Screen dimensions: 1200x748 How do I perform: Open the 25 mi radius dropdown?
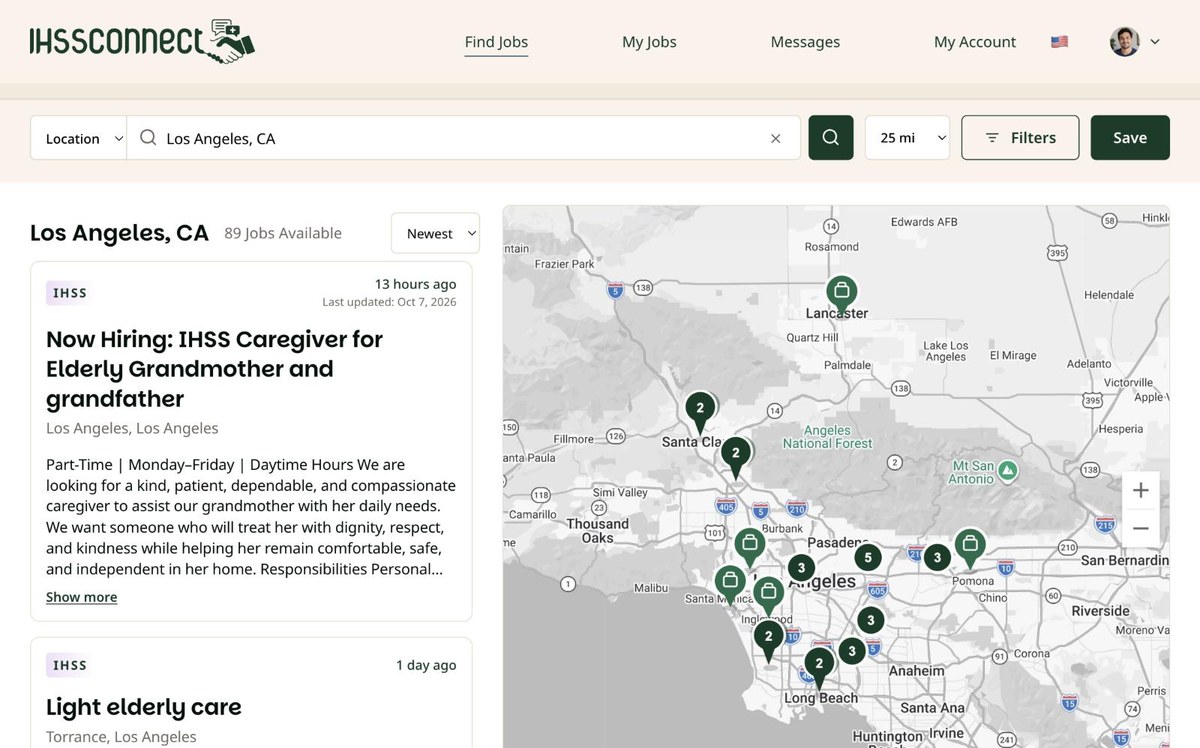click(x=907, y=138)
